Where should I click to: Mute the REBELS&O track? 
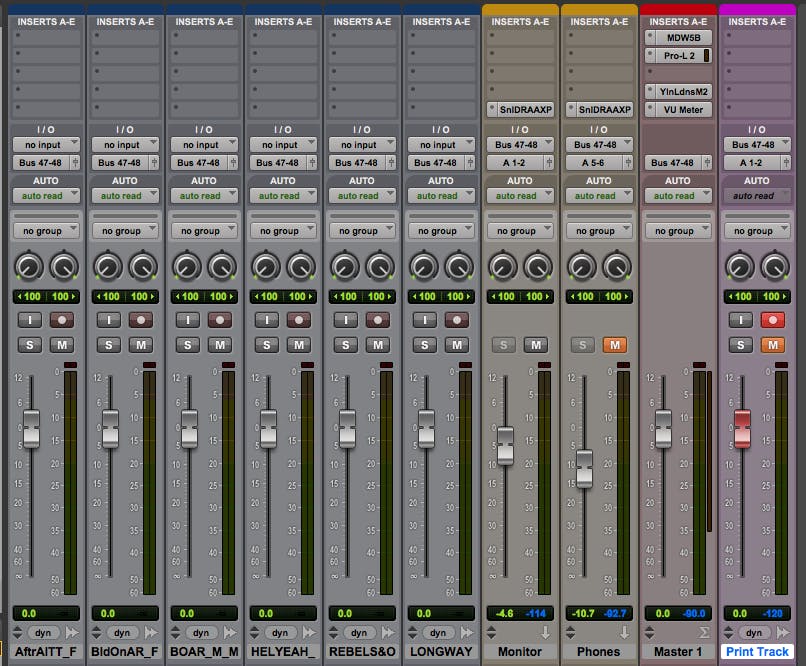coord(377,345)
